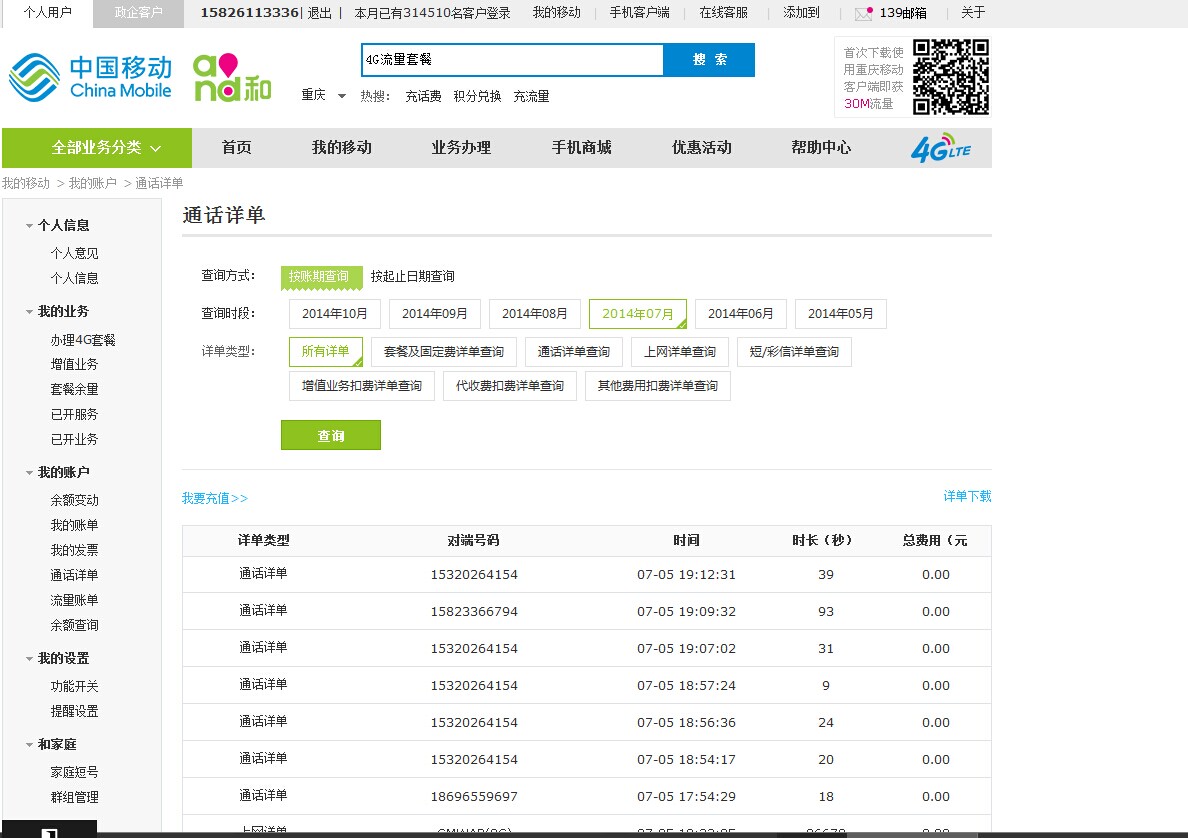Choose the 上网详单查询 detail type

click(680, 352)
